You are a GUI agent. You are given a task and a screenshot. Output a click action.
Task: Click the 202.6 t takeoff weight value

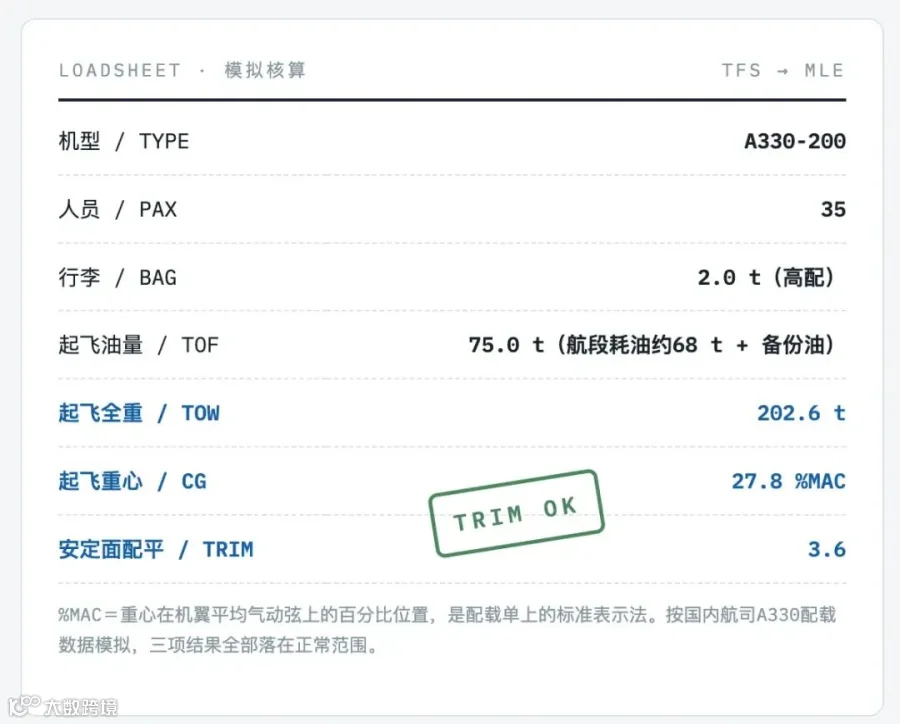pyautogui.click(x=802, y=413)
